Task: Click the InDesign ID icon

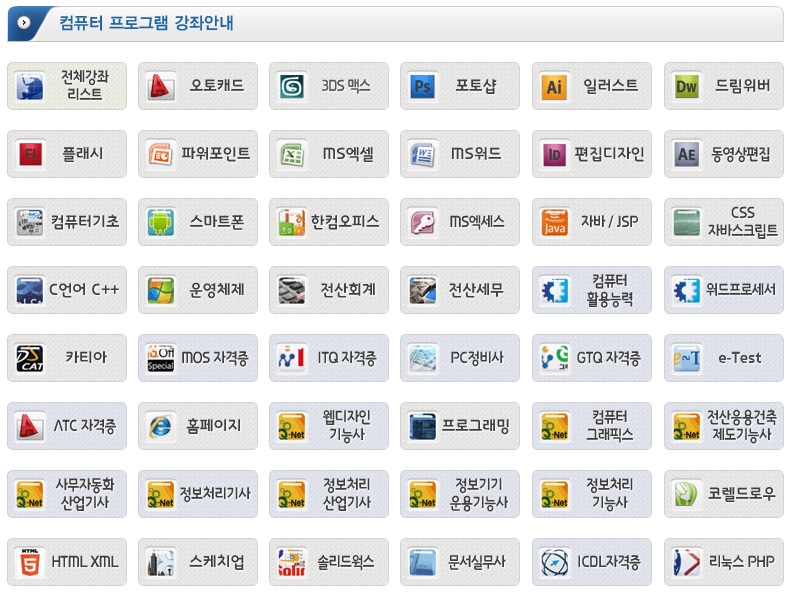Action: point(555,154)
